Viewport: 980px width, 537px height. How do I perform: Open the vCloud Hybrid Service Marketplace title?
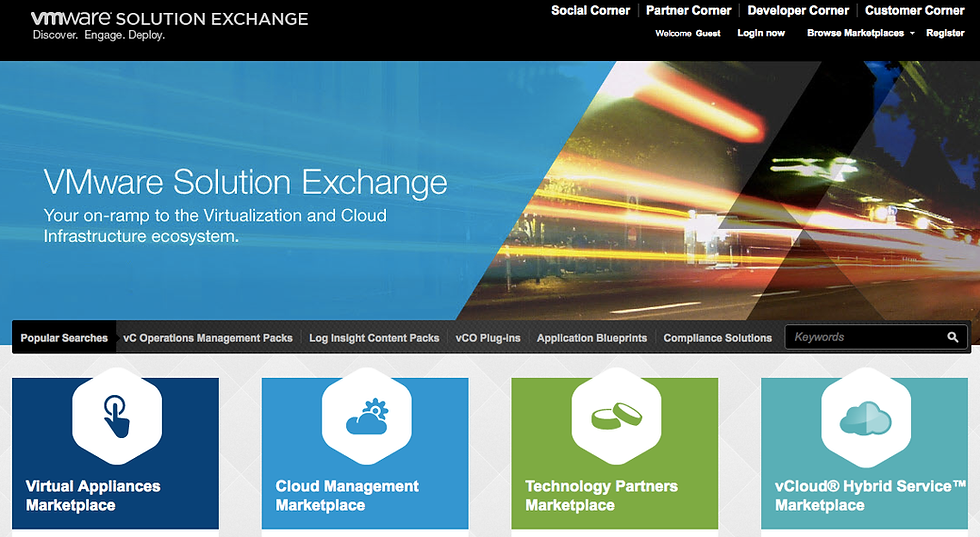pos(870,495)
